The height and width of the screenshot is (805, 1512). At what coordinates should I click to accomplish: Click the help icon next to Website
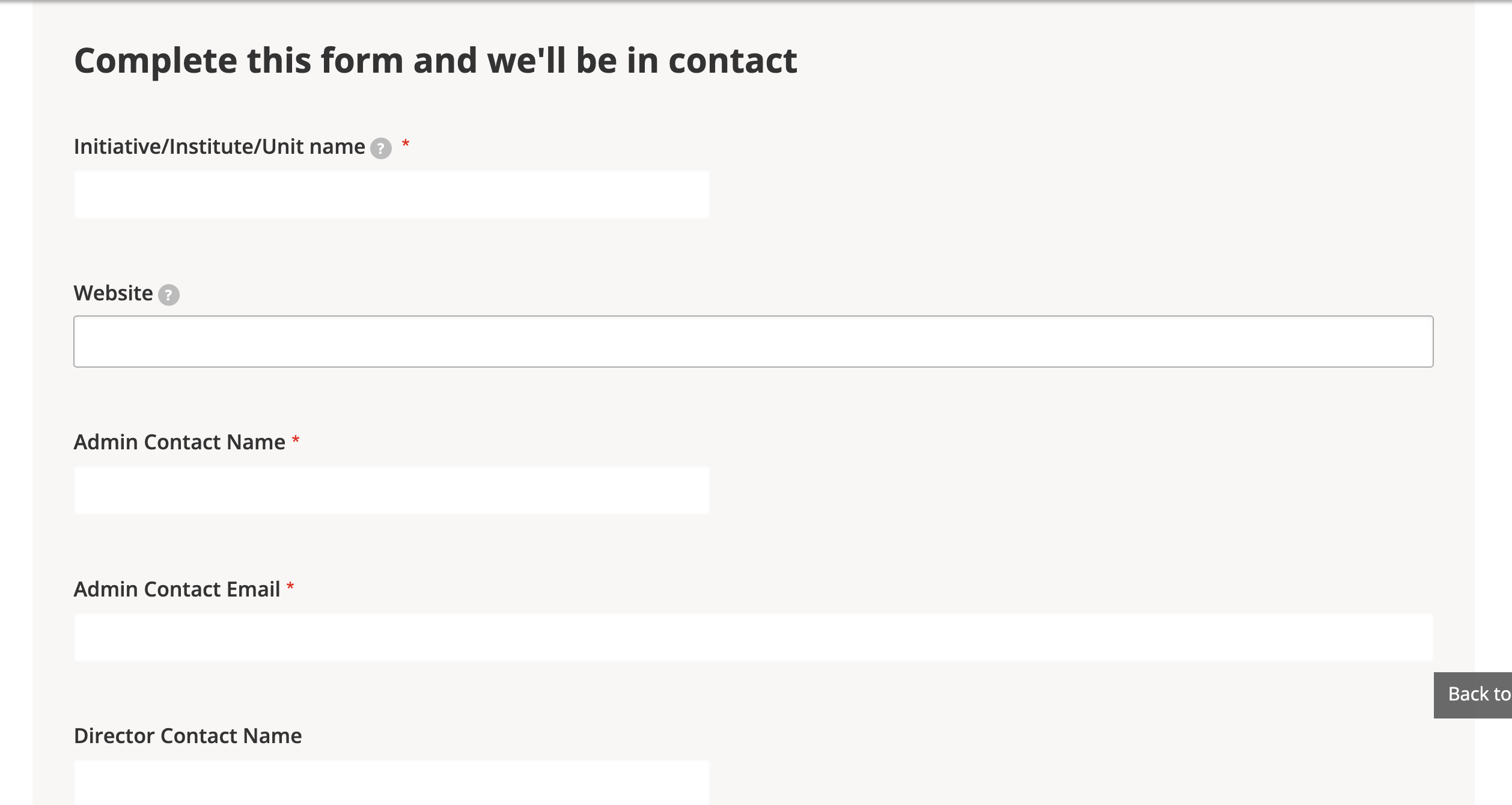(168, 294)
